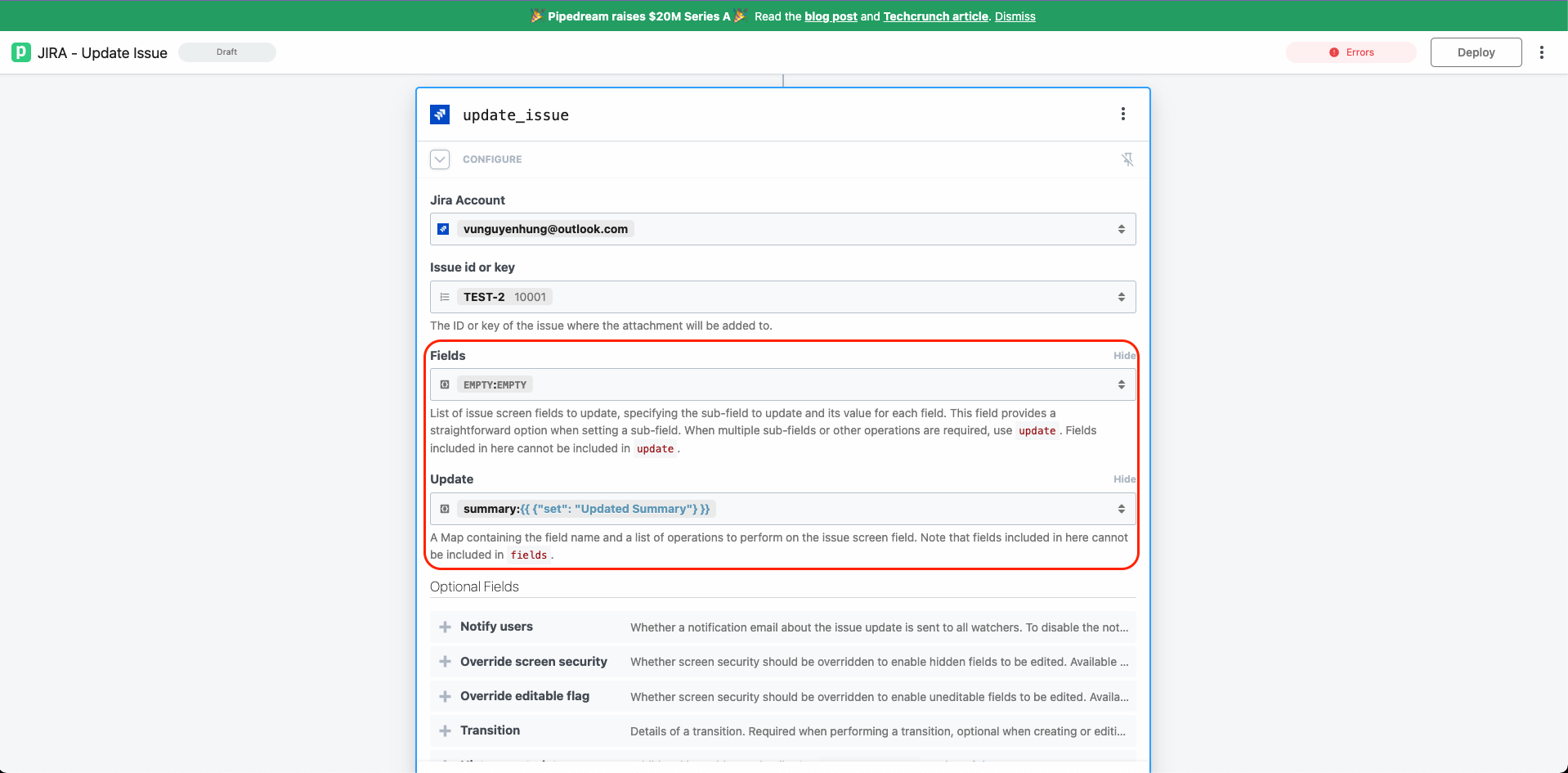
Task: Click the list icon inside Issue id field
Action: [x=445, y=296]
